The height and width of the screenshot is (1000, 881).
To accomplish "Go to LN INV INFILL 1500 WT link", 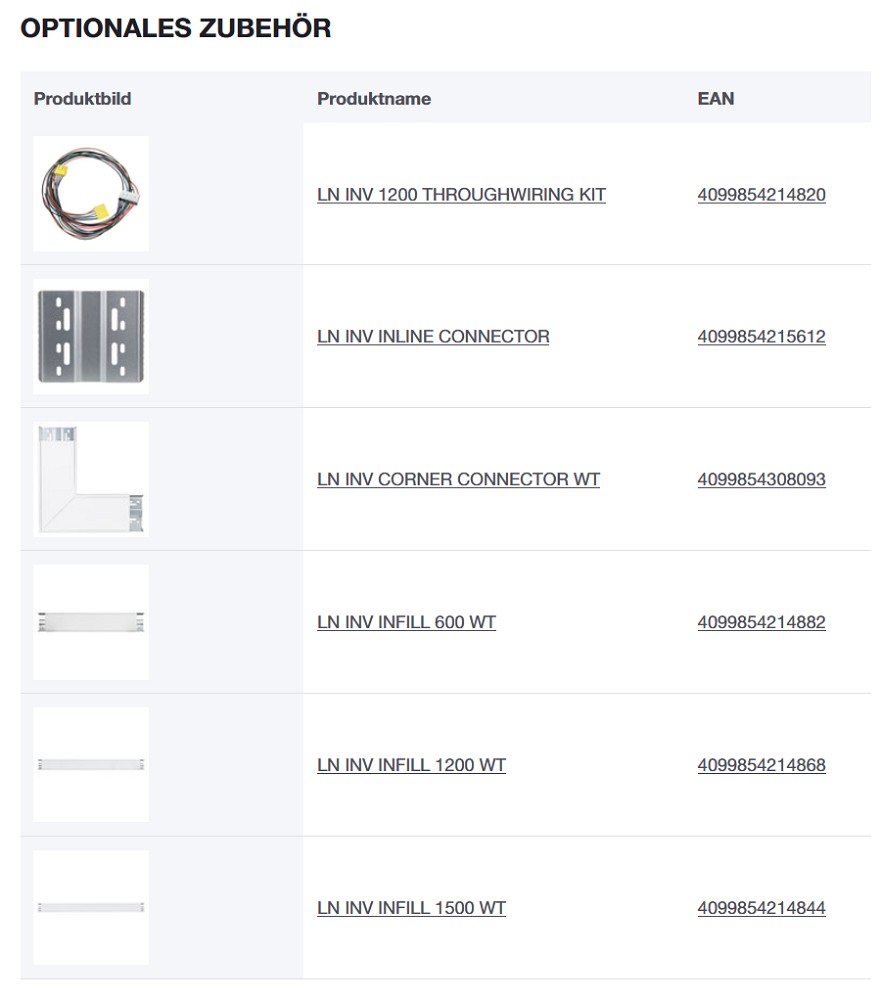I will 411,908.
